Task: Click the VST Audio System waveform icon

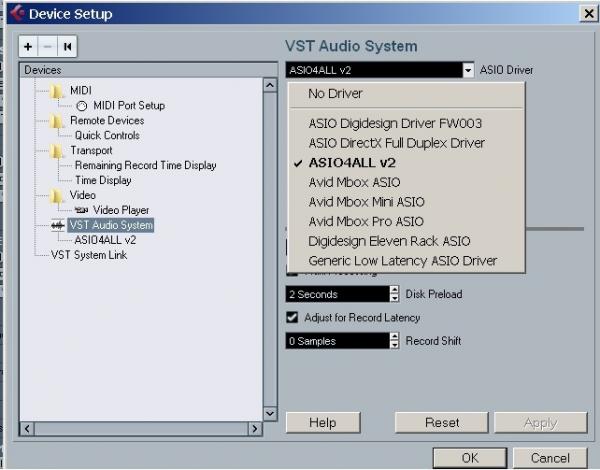Action: (57, 225)
